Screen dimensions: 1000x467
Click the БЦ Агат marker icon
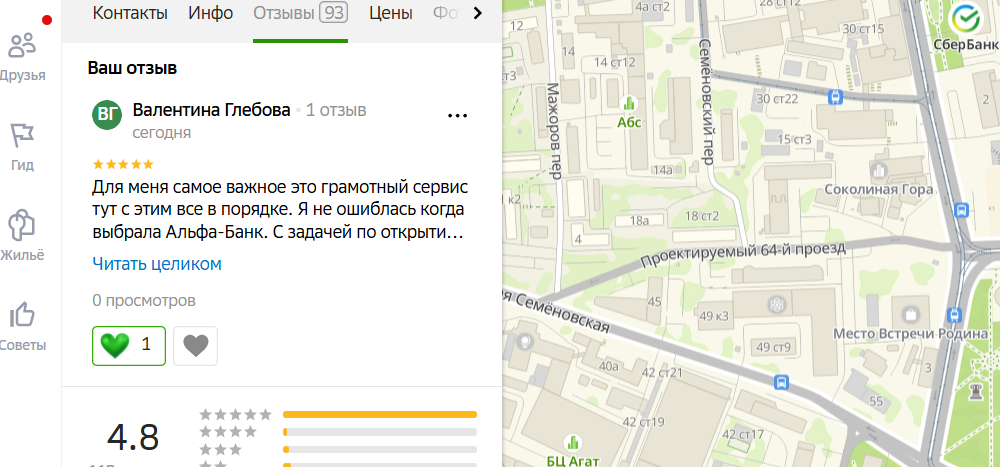tap(573, 441)
